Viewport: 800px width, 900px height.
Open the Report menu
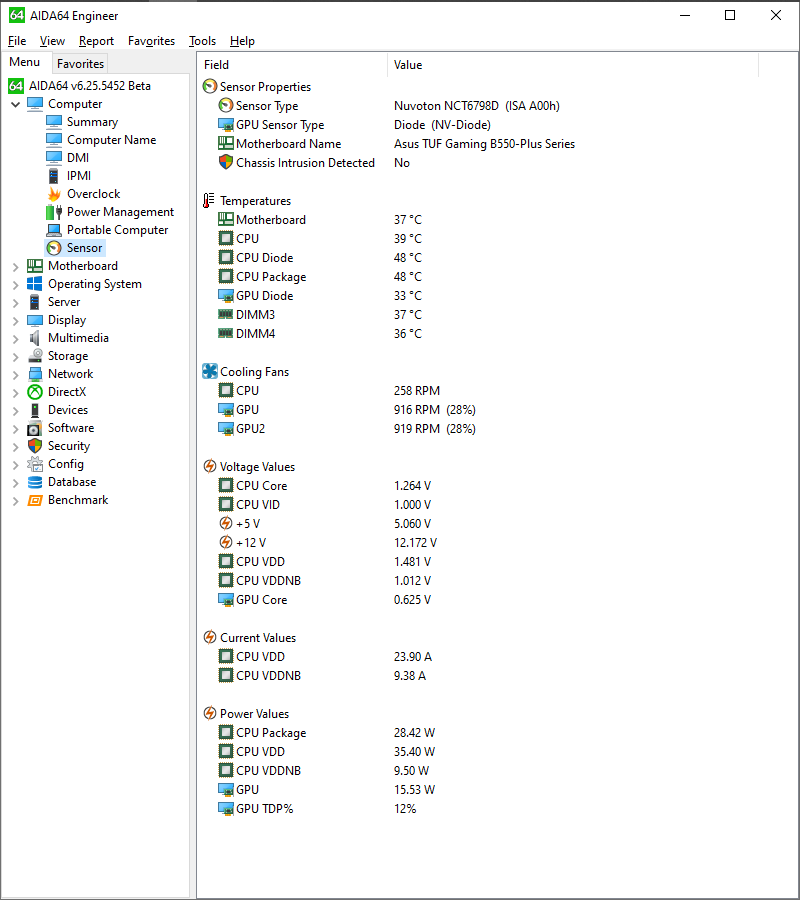[x=96, y=41]
